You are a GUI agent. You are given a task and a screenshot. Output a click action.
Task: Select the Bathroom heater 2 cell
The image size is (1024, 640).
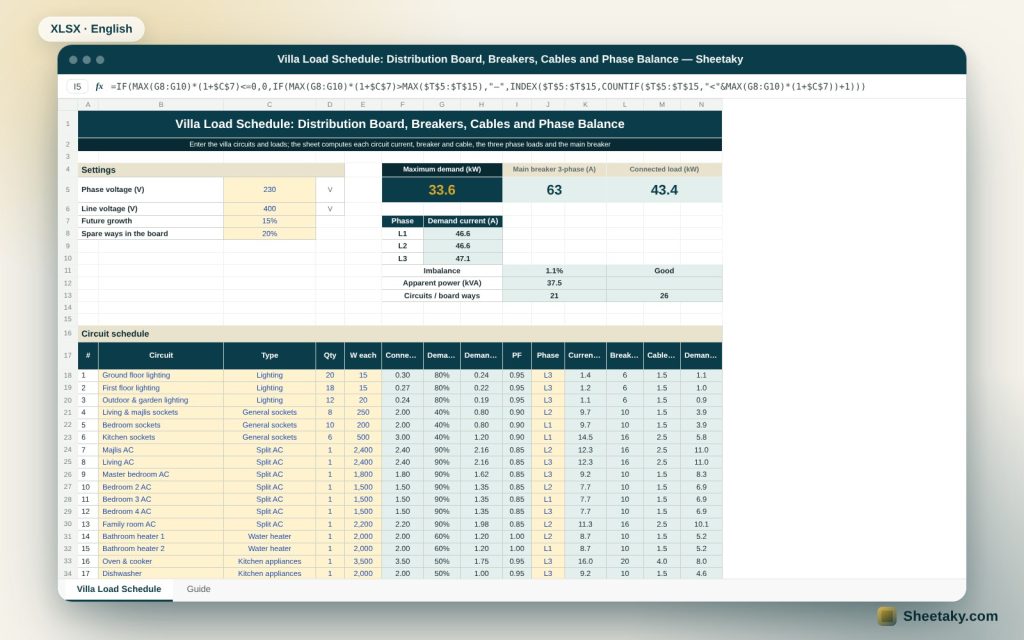point(161,549)
